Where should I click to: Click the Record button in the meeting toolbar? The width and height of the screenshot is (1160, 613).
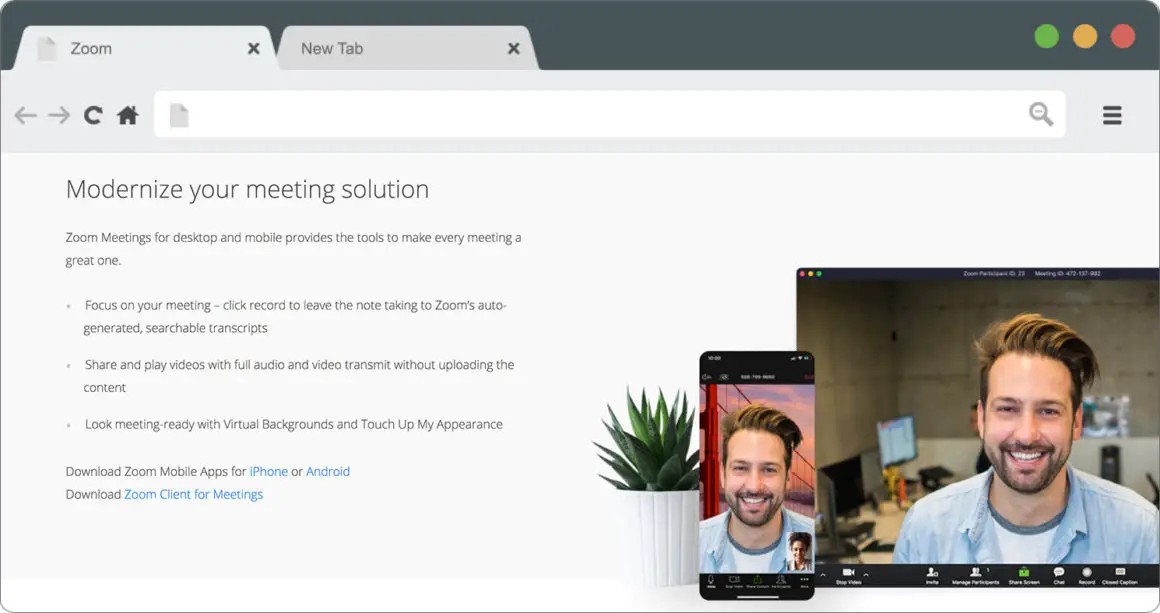tap(1087, 576)
